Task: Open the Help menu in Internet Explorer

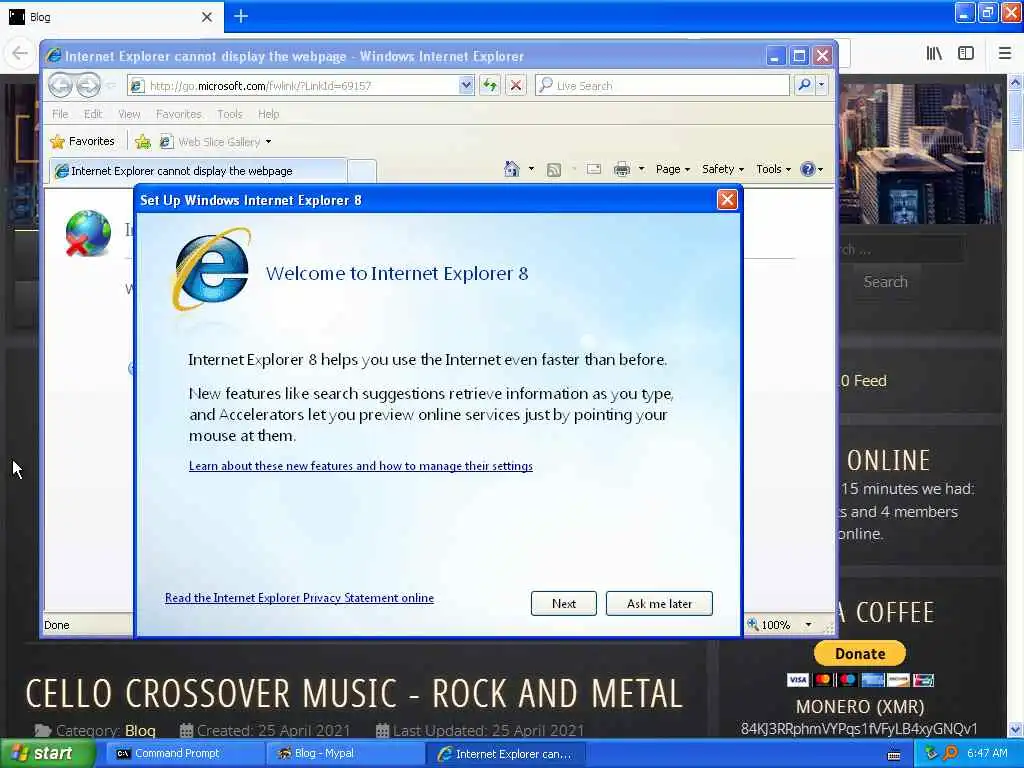Action: [268, 114]
